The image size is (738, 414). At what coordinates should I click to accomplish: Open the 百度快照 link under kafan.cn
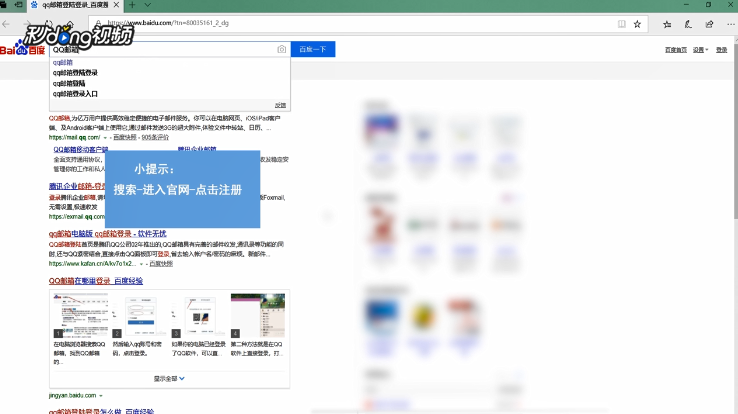pos(161,264)
